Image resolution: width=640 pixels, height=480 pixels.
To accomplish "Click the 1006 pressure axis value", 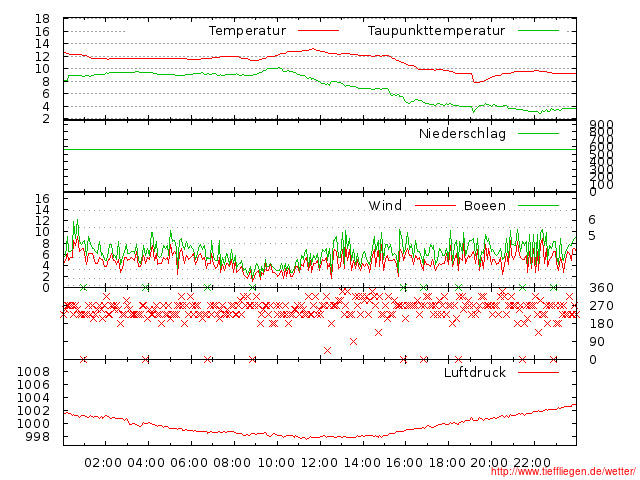I will coord(33,384).
